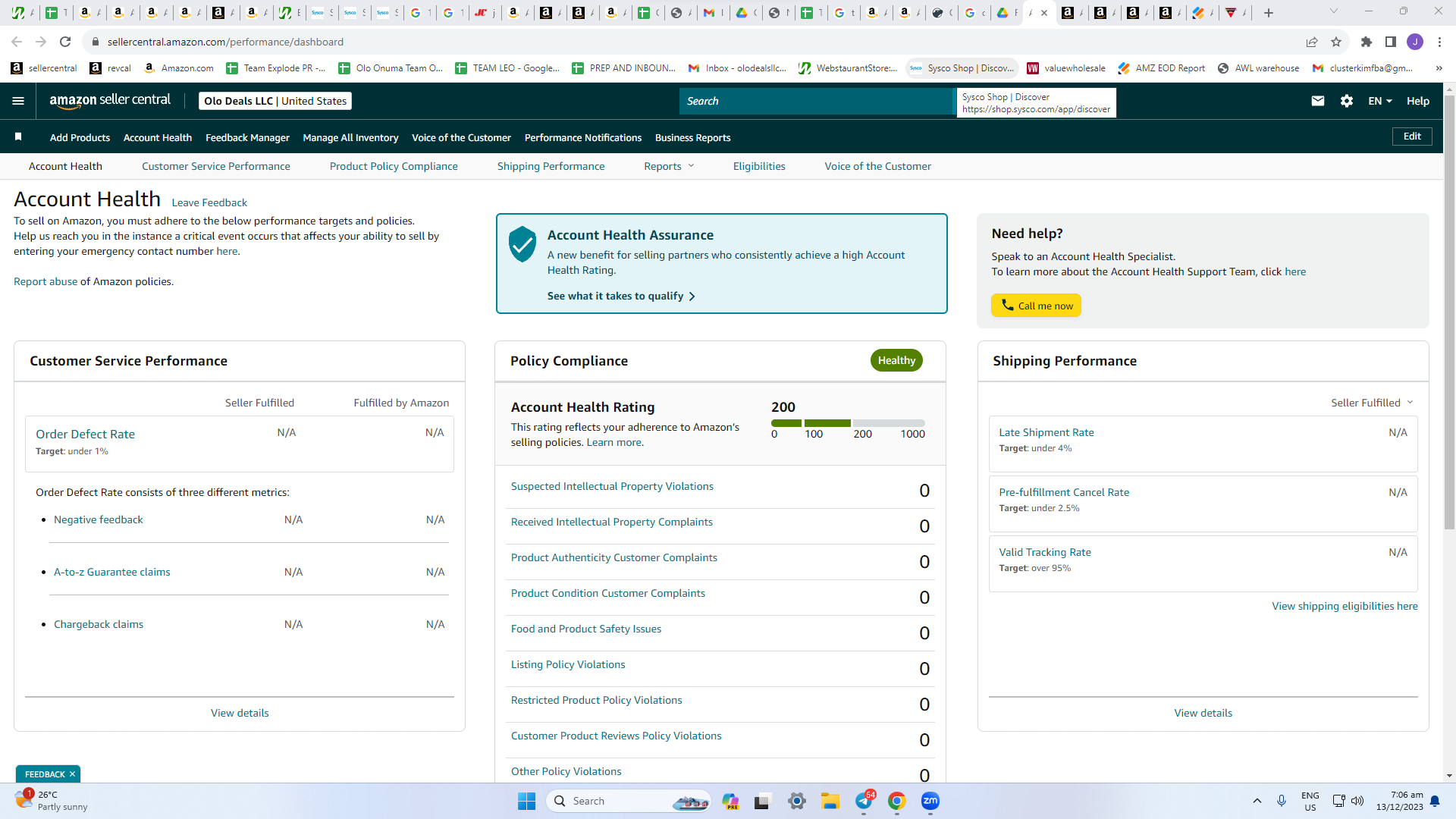Open Performance Notifications menu item
This screenshot has width=1456, height=819.
pyautogui.click(x=583, y=137)
